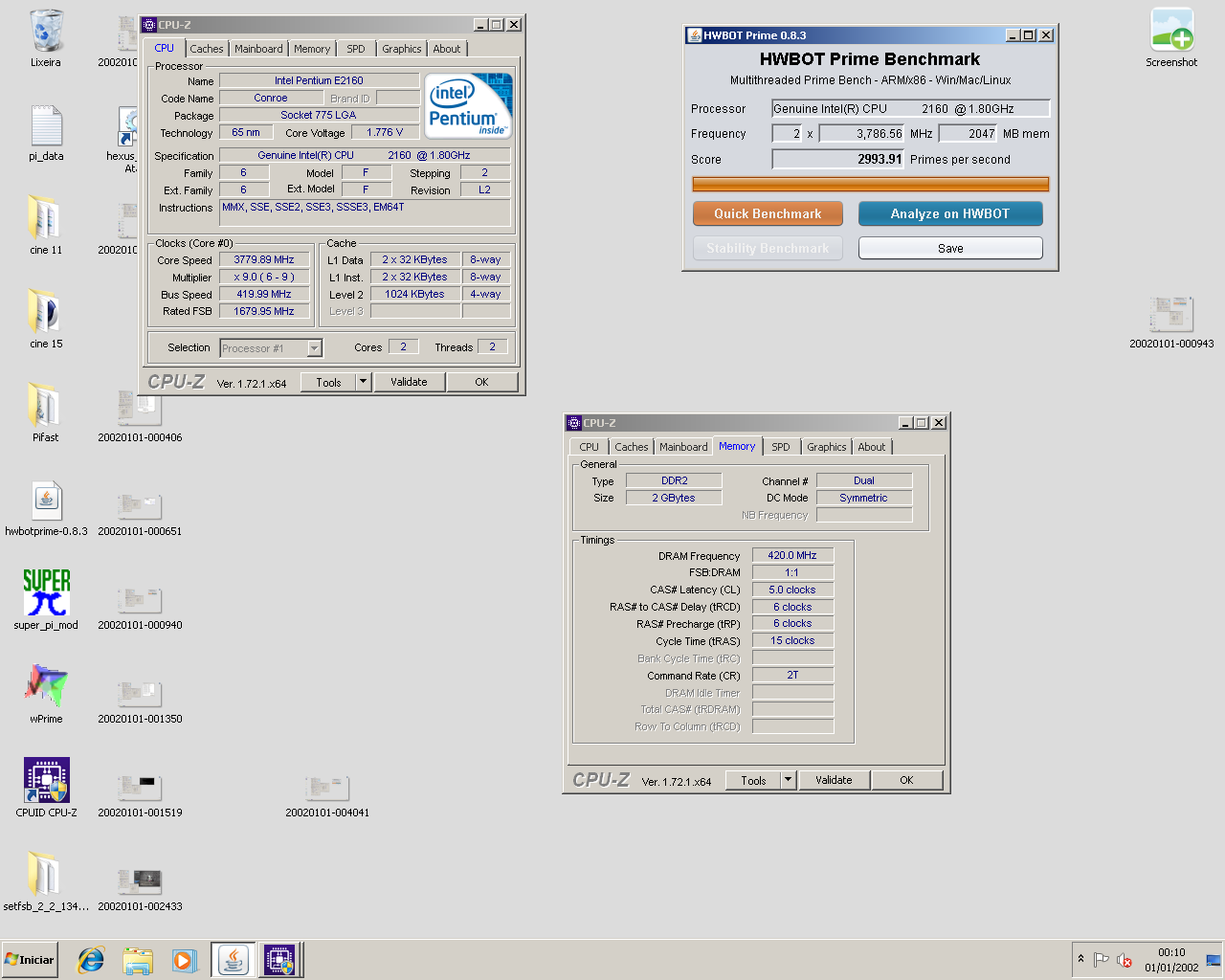Viewport: 1225px width, 980px height.
Task: Open the cine 15 folder
Action: pyautogui.click(x=46, y=320)
